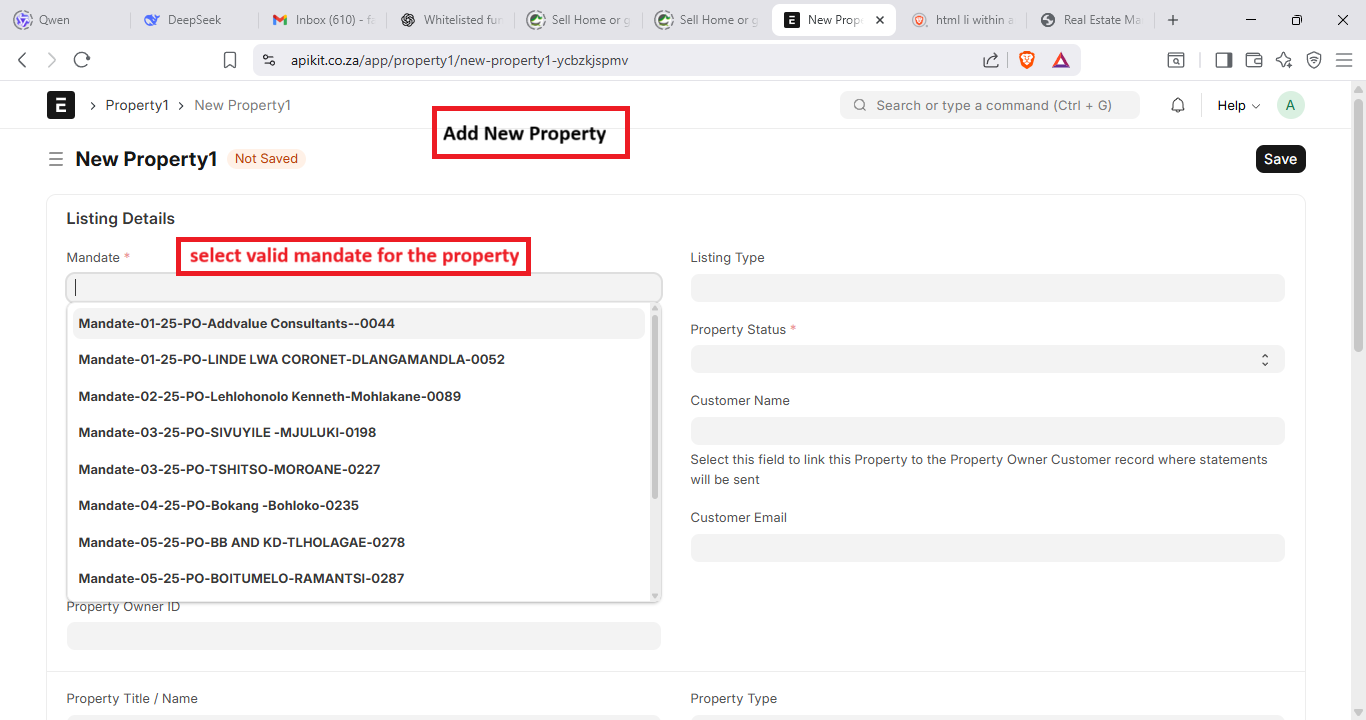The width and height of the screenshot is (1366, 720).
Task: Open the Help dropdown menu
Action: pyautogui.click(x=1238, y=105)
